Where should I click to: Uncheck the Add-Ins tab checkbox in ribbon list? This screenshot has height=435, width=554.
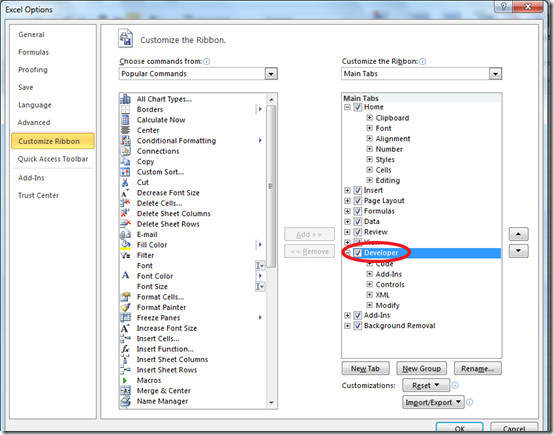pyautogui.click(x=358, y=315)
